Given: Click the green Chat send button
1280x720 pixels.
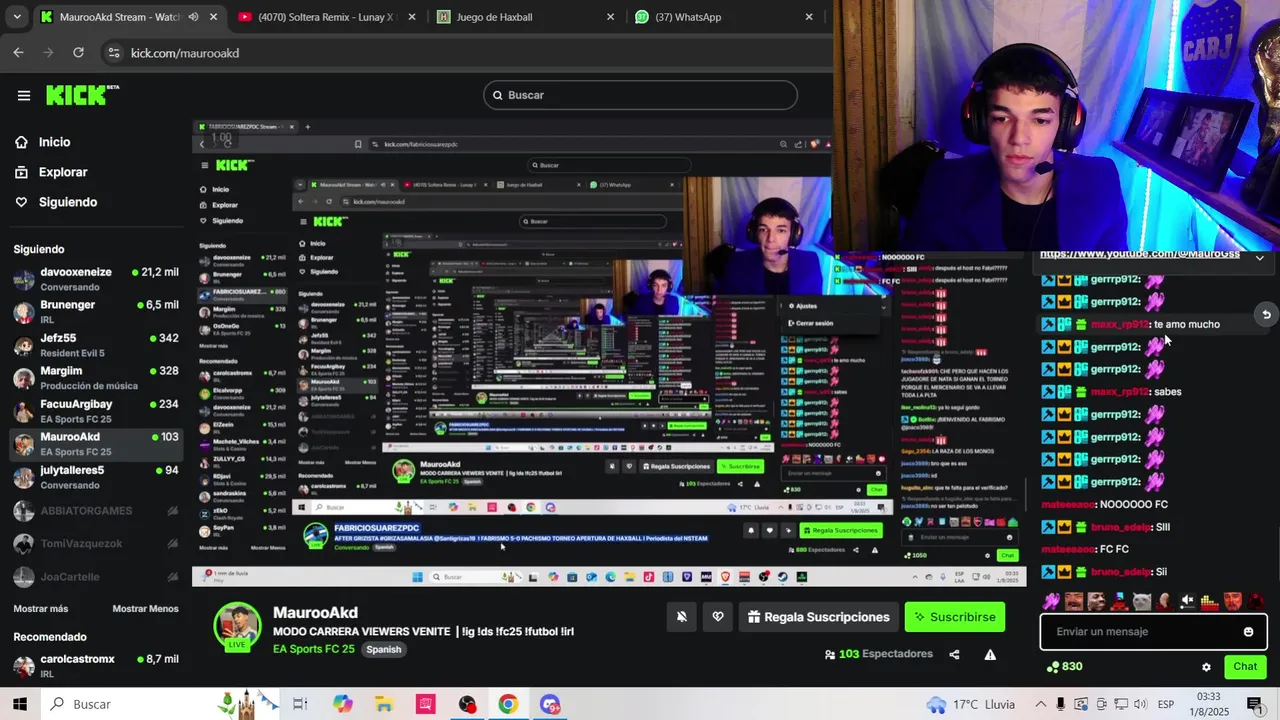Looking at the screenshot, I should [x=1245, y=667].
